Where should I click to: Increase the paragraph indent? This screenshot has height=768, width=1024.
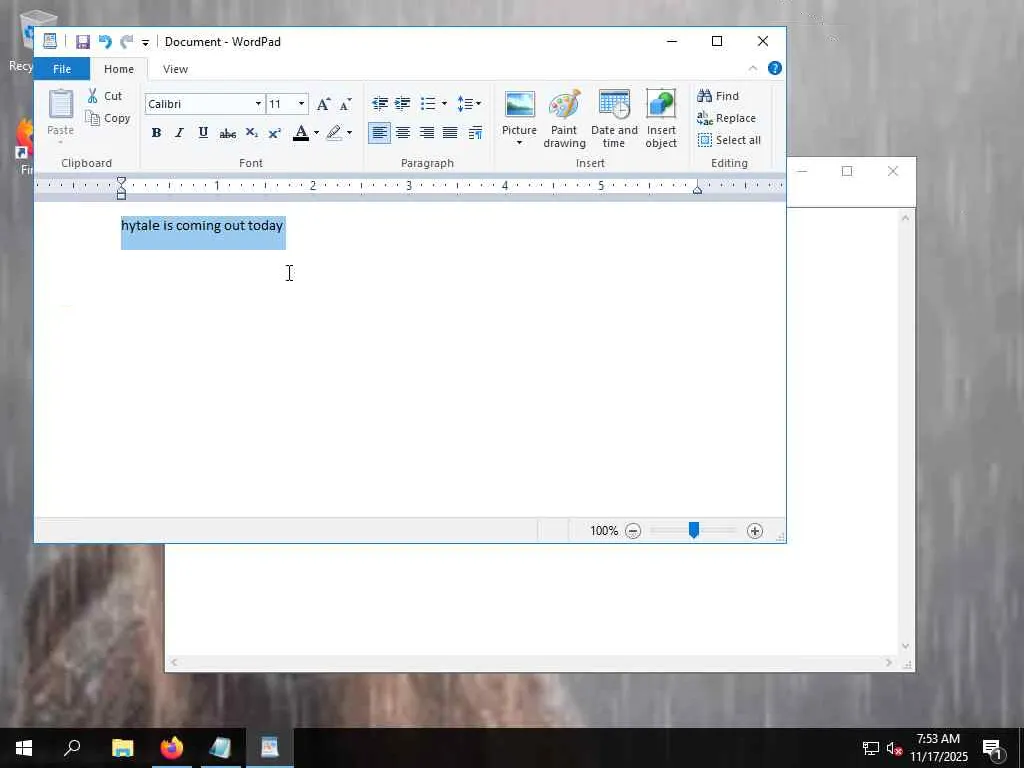(402, 103)
